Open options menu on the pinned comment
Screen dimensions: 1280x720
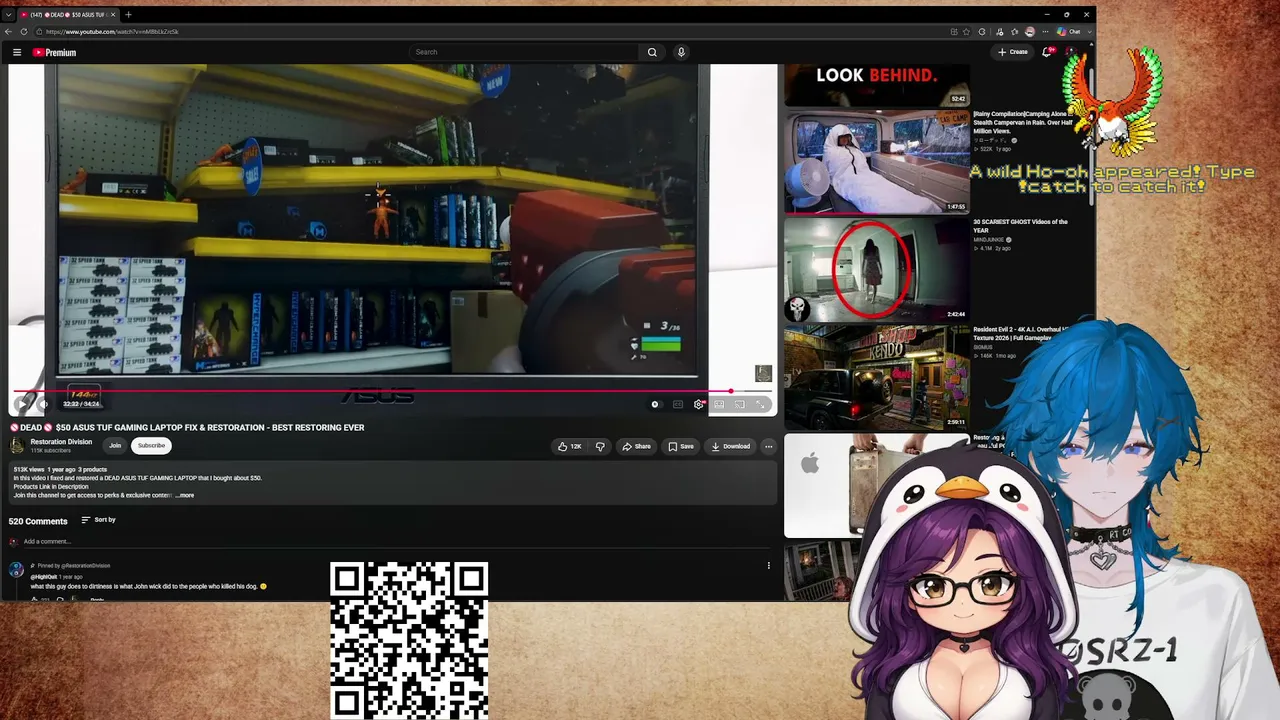click(x=768, y=566)
